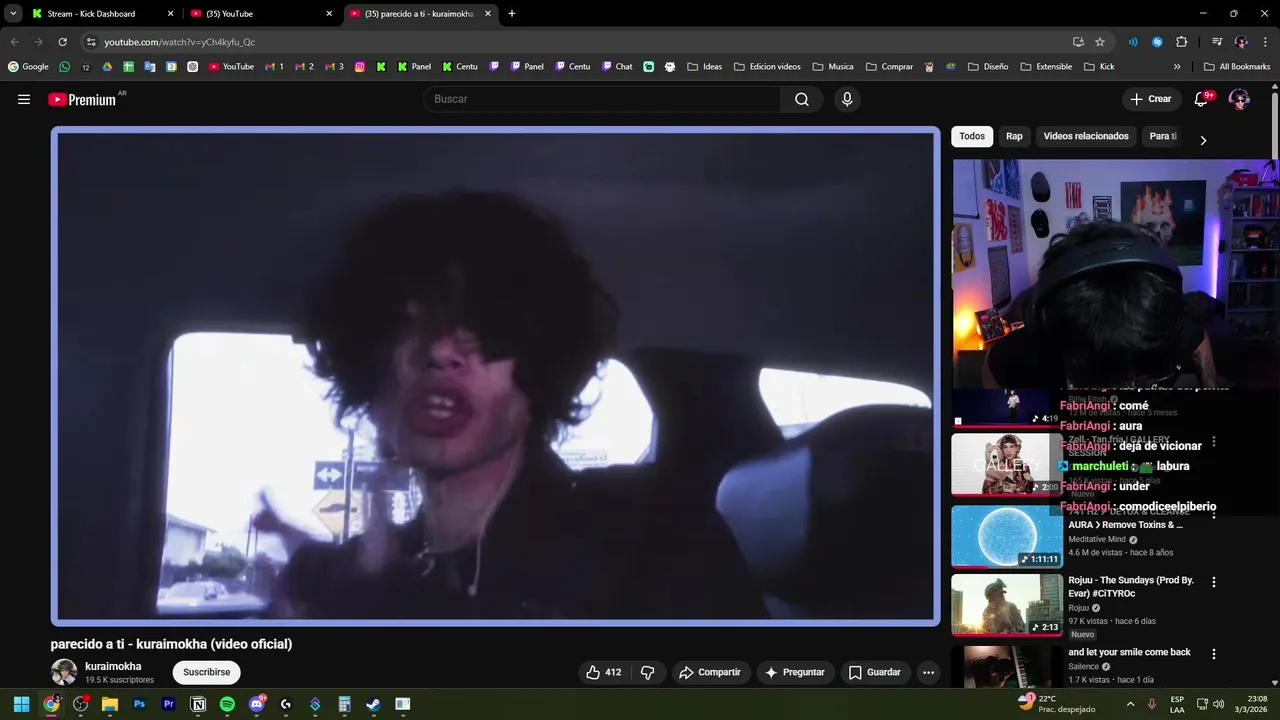Open a new browser tab
This screenshot has width=1280, height=720.
coord(512,14)
